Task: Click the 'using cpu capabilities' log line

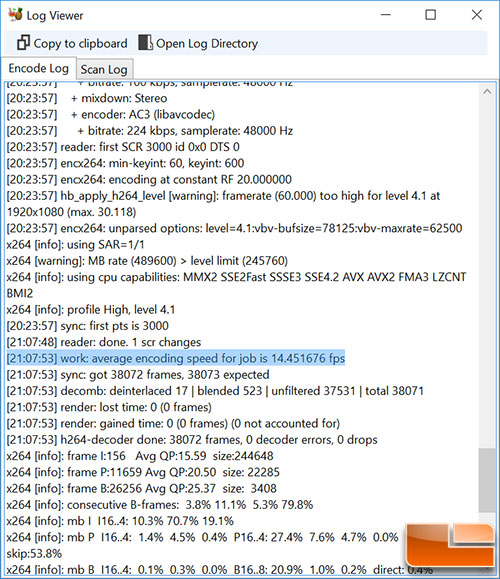Action: [x=236, y=277]
